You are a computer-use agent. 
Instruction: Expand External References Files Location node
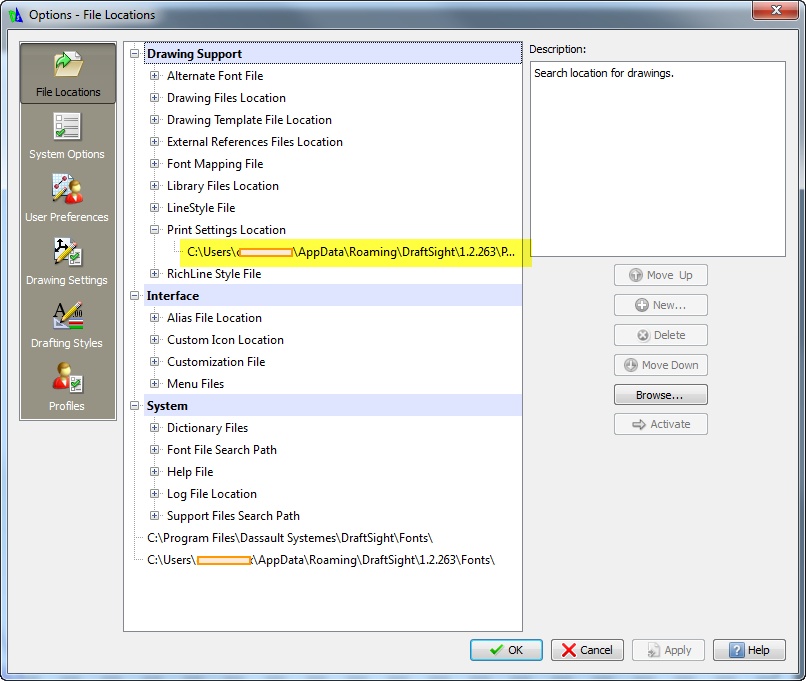(x=154, y=142)
